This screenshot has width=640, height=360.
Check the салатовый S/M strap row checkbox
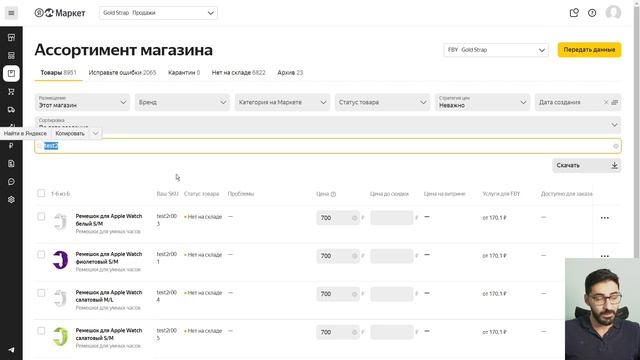coord(41,331)
